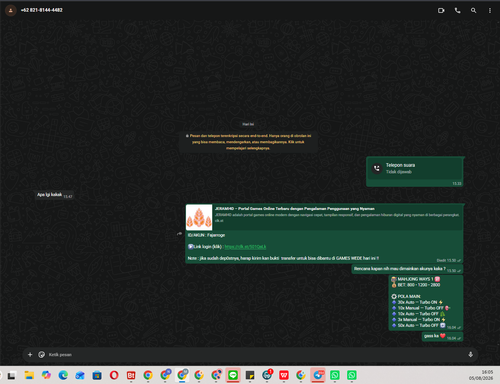Click the forward arrow beside link message
This screenshot has height=384, width=500.
coord(179,234)
